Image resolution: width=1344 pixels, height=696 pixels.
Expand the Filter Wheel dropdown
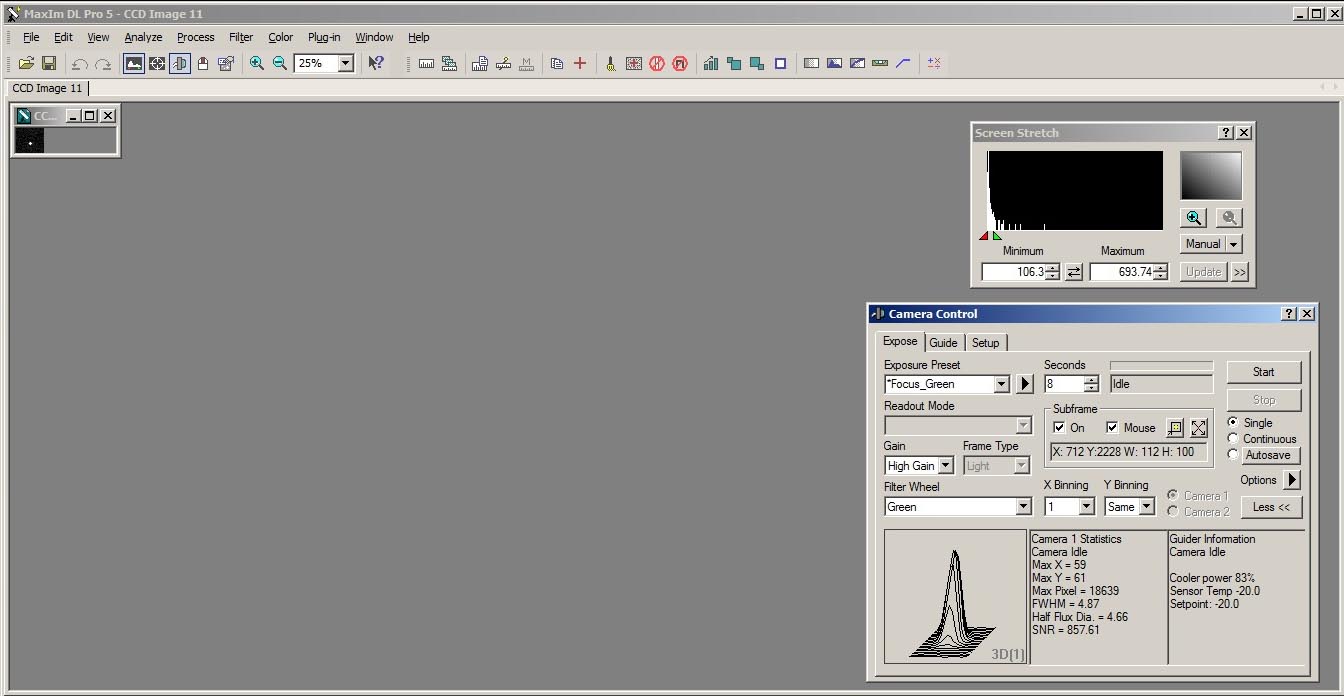click(1023, 507)
